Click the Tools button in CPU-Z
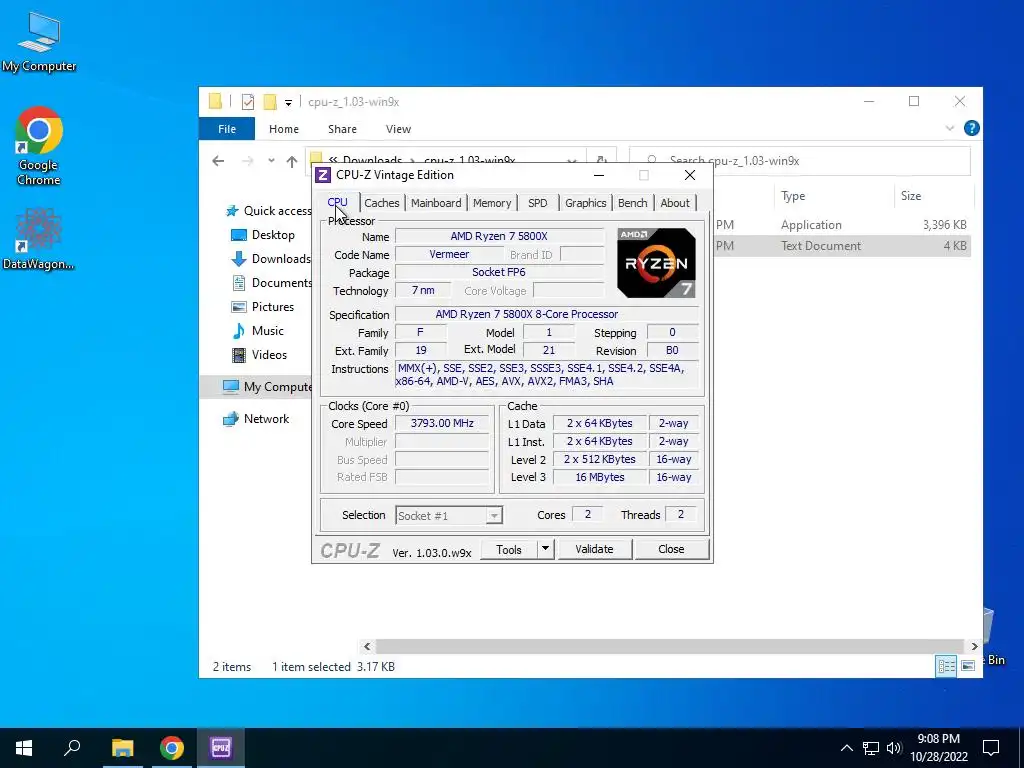 509,549
